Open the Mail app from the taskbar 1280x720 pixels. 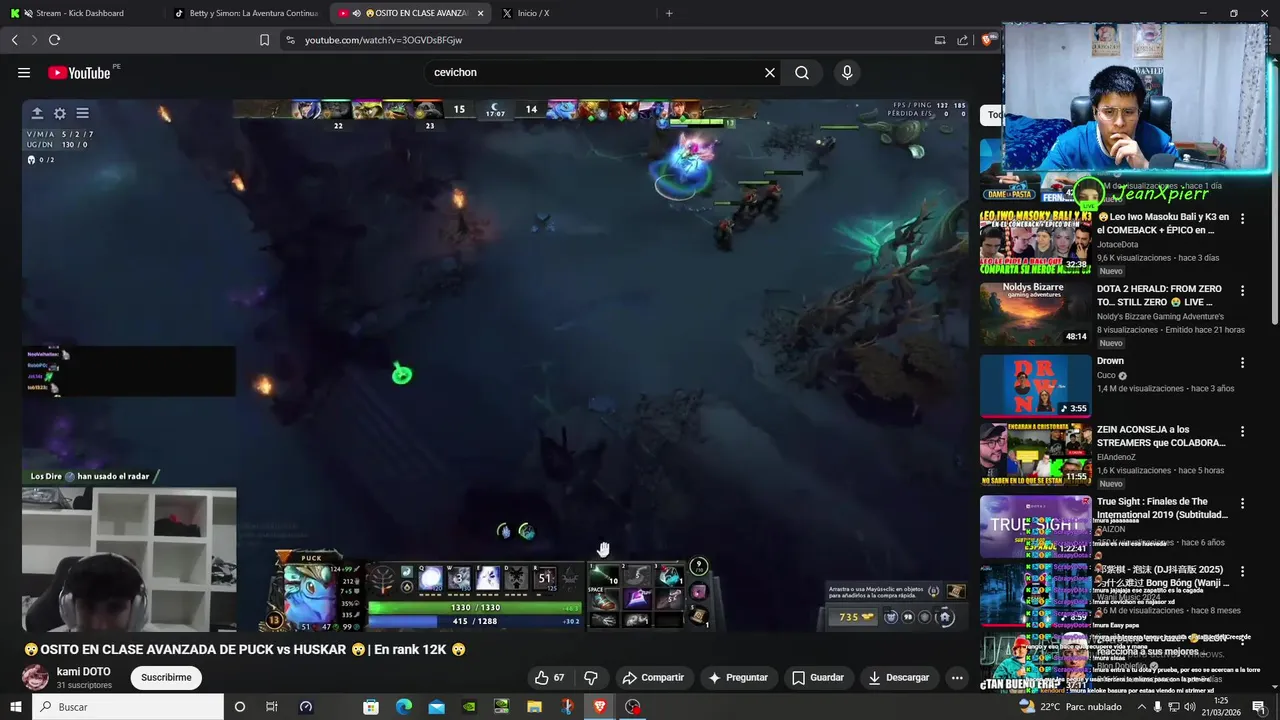click(437, 707)
